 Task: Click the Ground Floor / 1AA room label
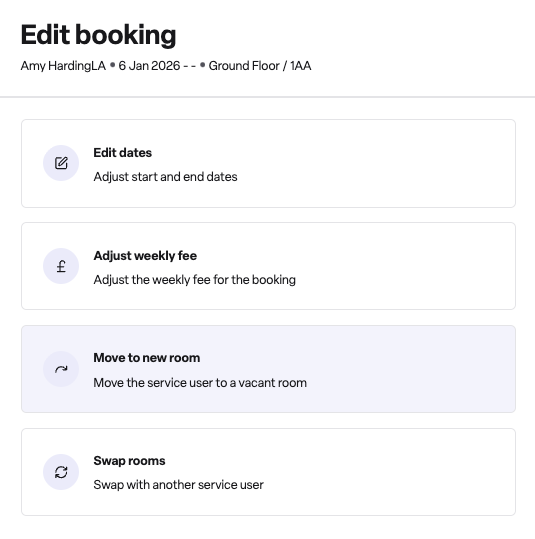pos(260,66)
